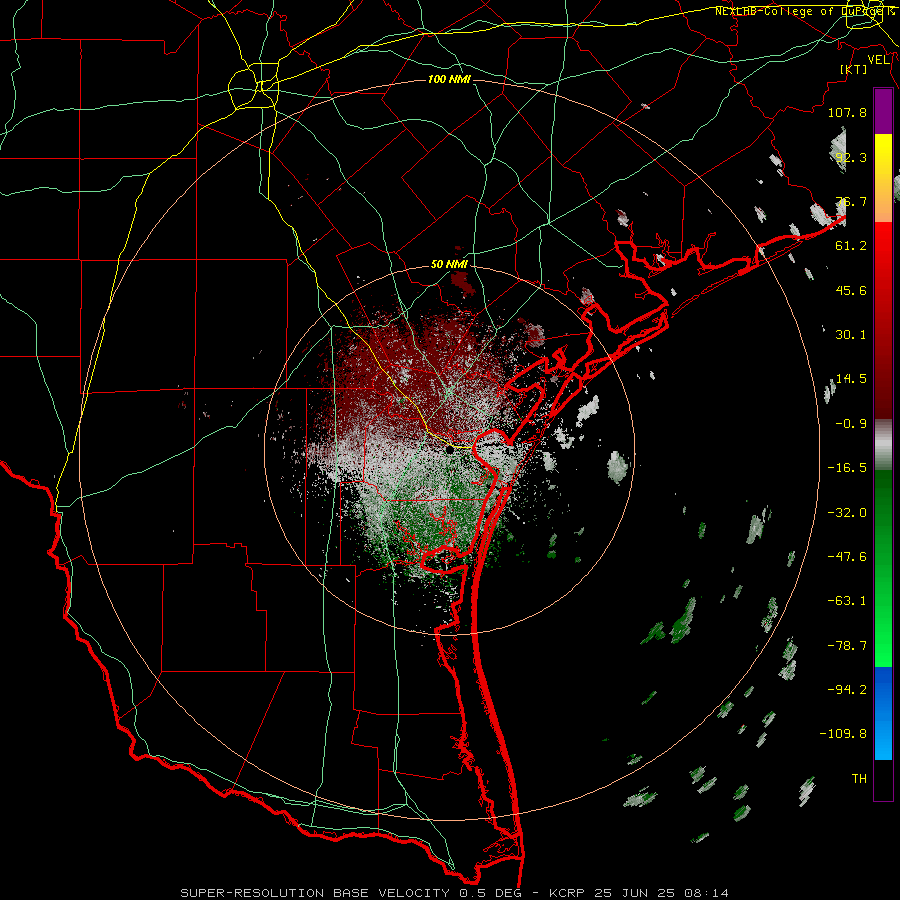Click the -32.0 velocity scale value

(847, 513)
